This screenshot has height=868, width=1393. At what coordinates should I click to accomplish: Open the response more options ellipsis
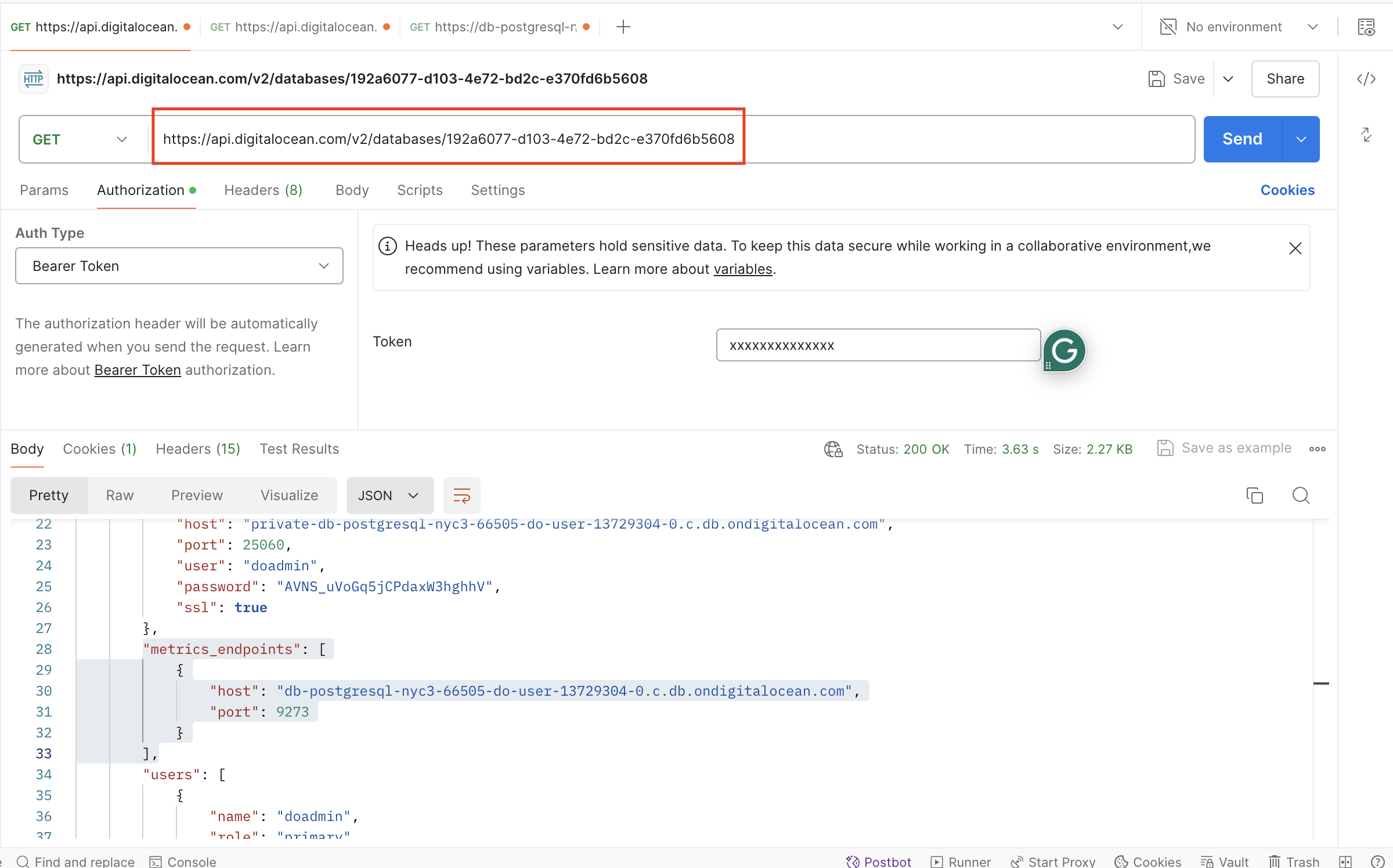pyautogui.click(x=1317, y=449)
